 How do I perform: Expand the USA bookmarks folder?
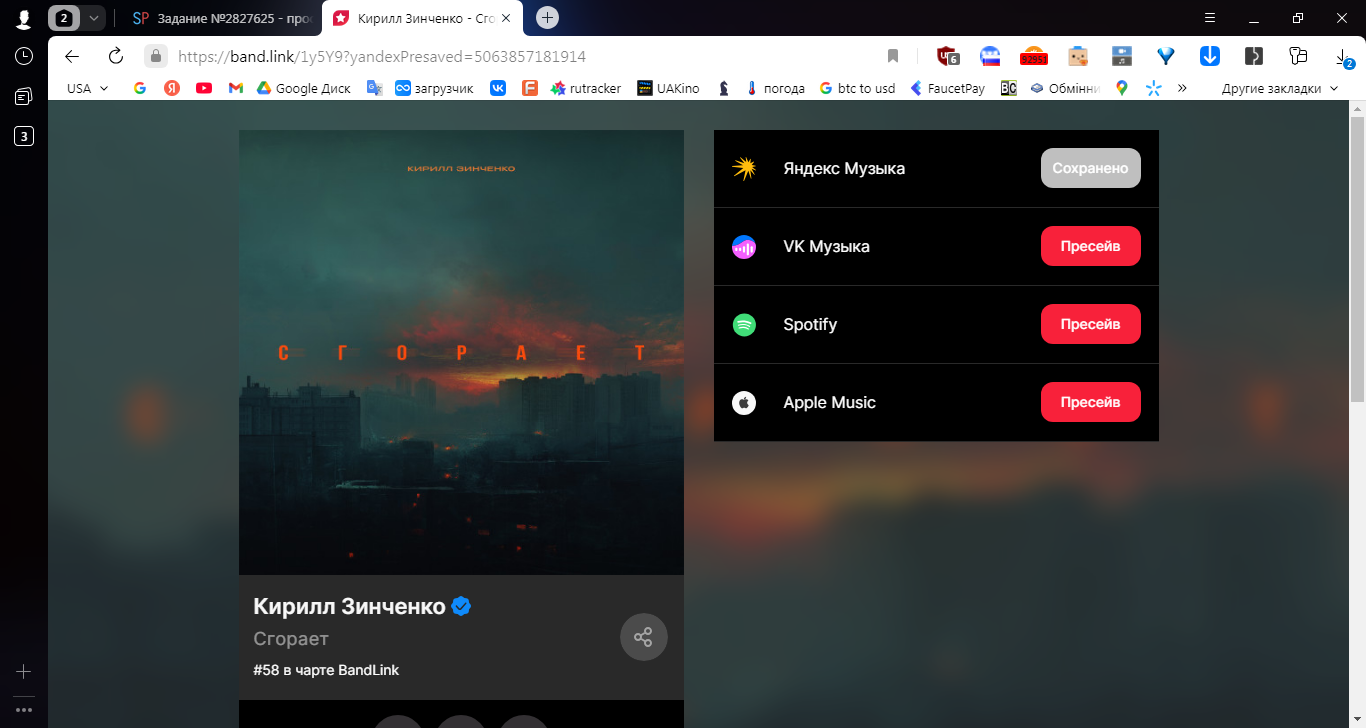tap(88, 88)
